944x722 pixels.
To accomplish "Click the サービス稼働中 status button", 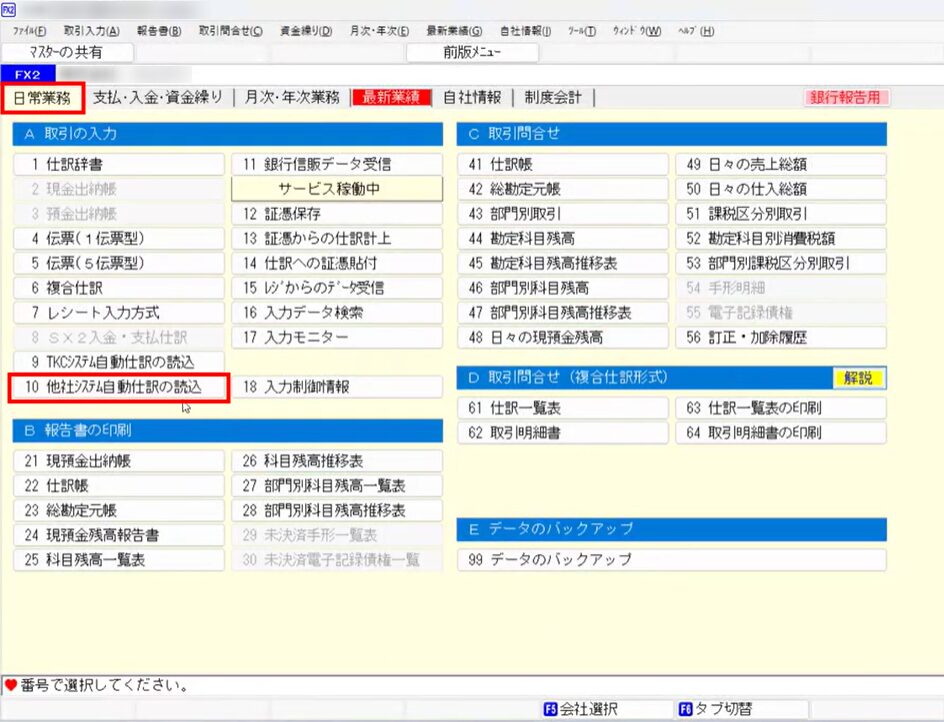I will point(336,188).
